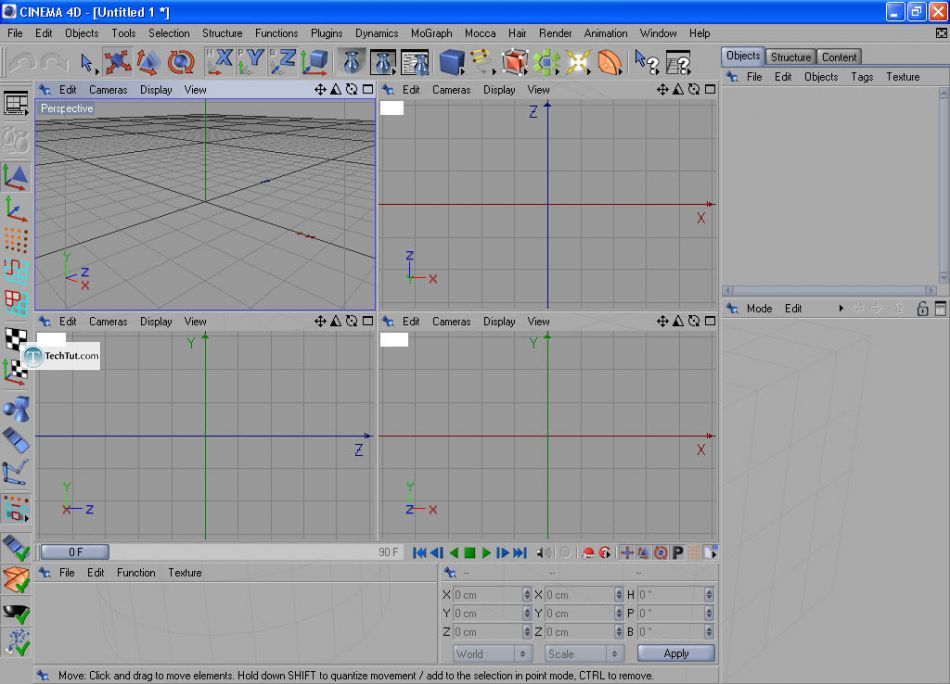Click stepper of rotation H field
This screenshot has height=684, width=950.
tap(709, 595)
